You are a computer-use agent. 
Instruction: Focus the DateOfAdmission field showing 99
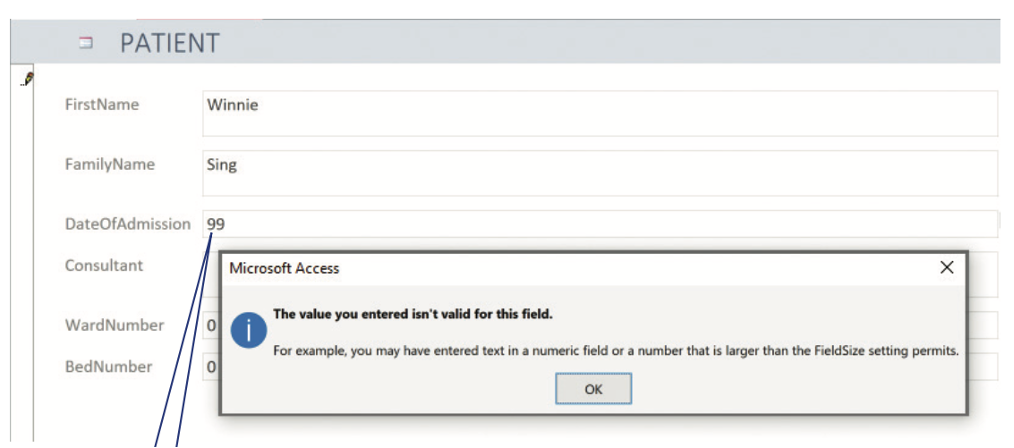[600, 224]
